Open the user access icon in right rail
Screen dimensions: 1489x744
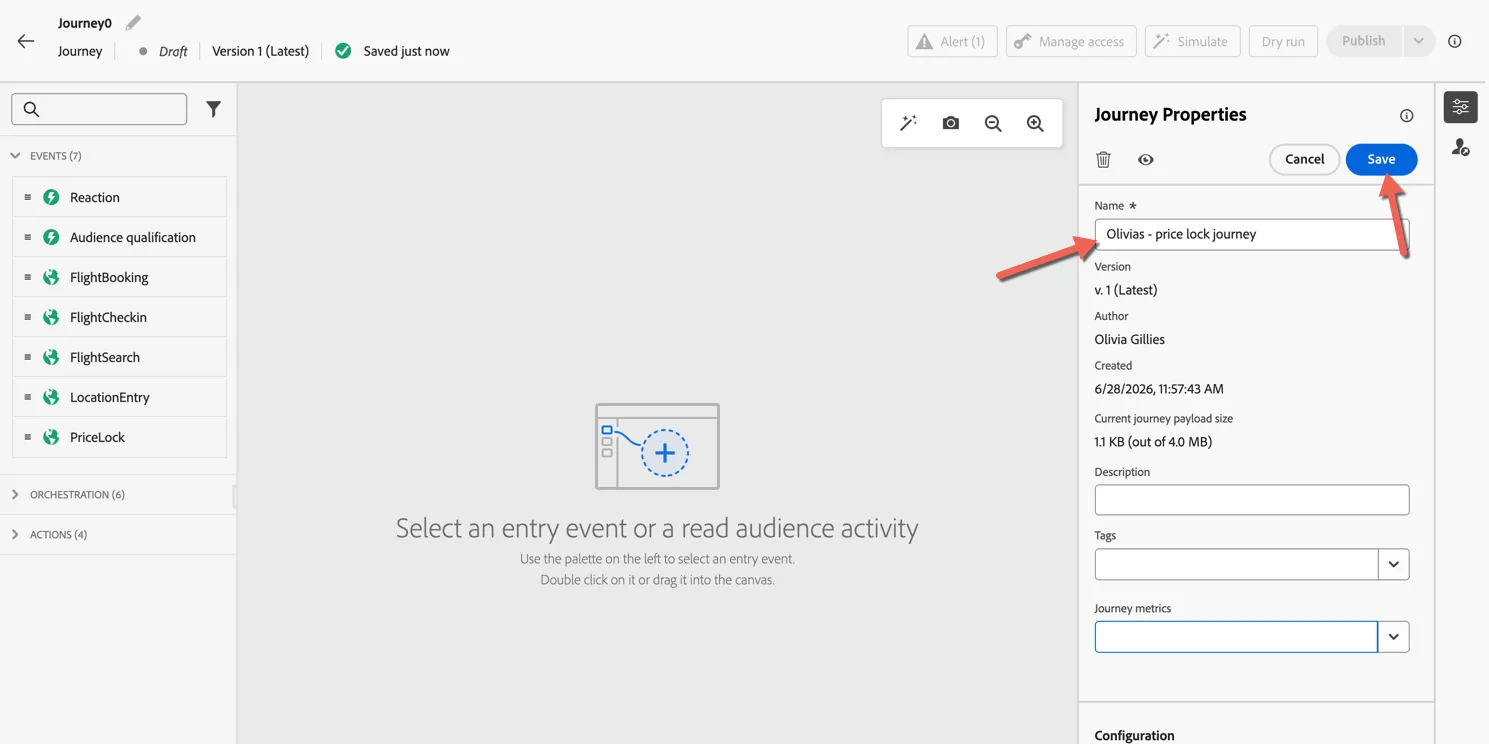coord(1461,148)
